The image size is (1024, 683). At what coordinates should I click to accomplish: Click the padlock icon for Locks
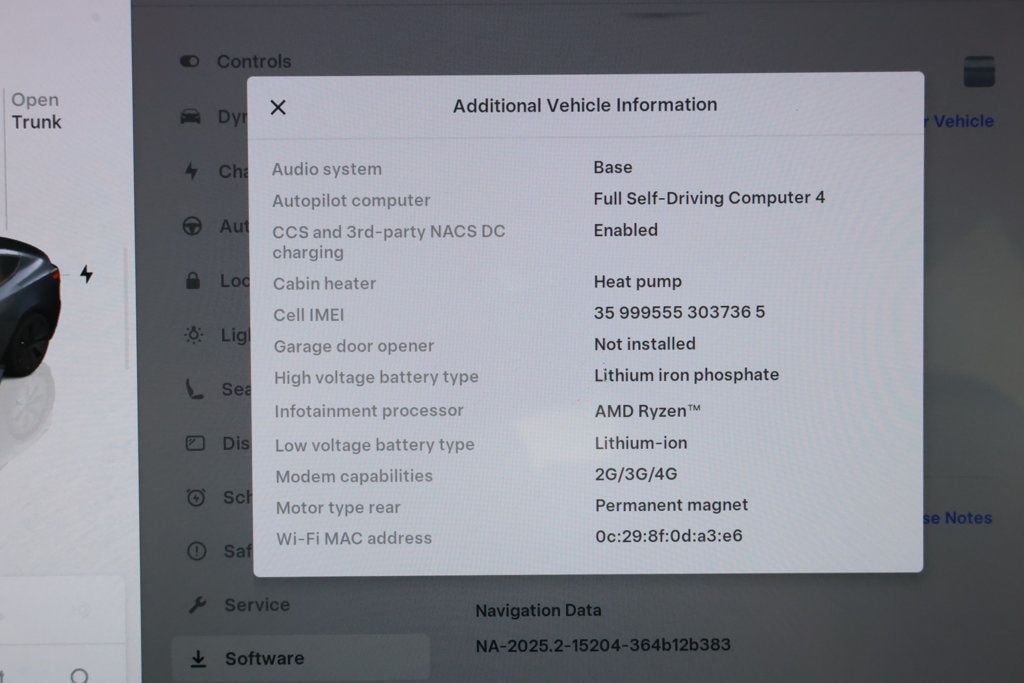(193, 282)
